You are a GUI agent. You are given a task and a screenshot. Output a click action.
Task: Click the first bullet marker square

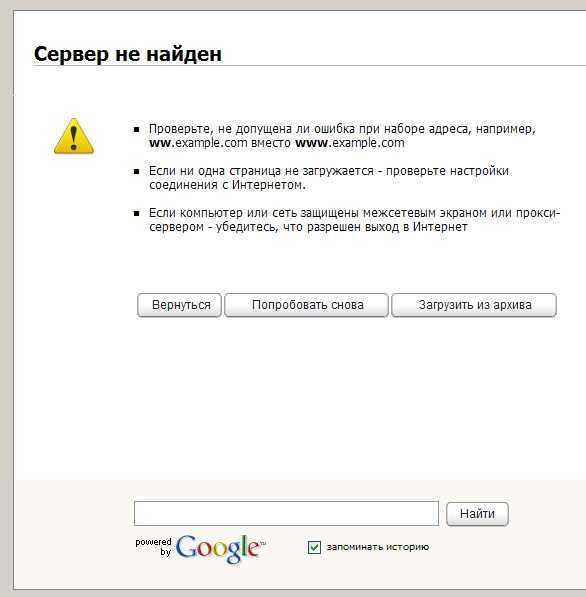coord(136,130)
